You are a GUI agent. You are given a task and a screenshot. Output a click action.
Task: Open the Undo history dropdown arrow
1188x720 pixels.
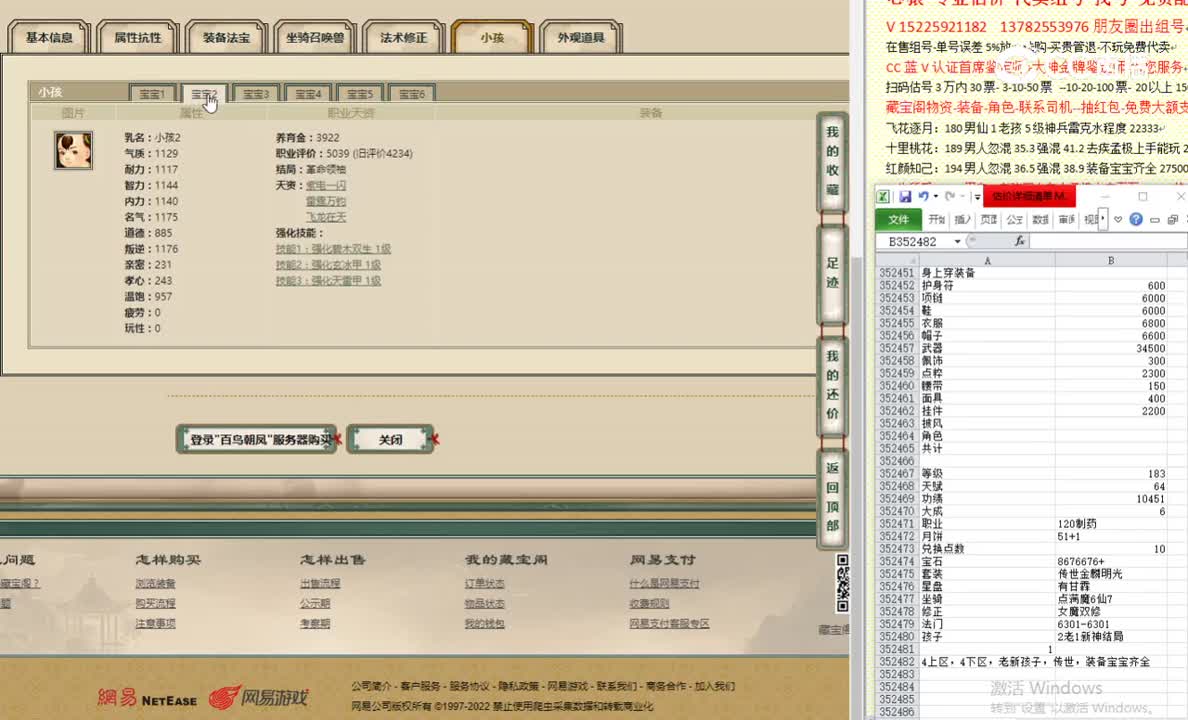(934, 196)
